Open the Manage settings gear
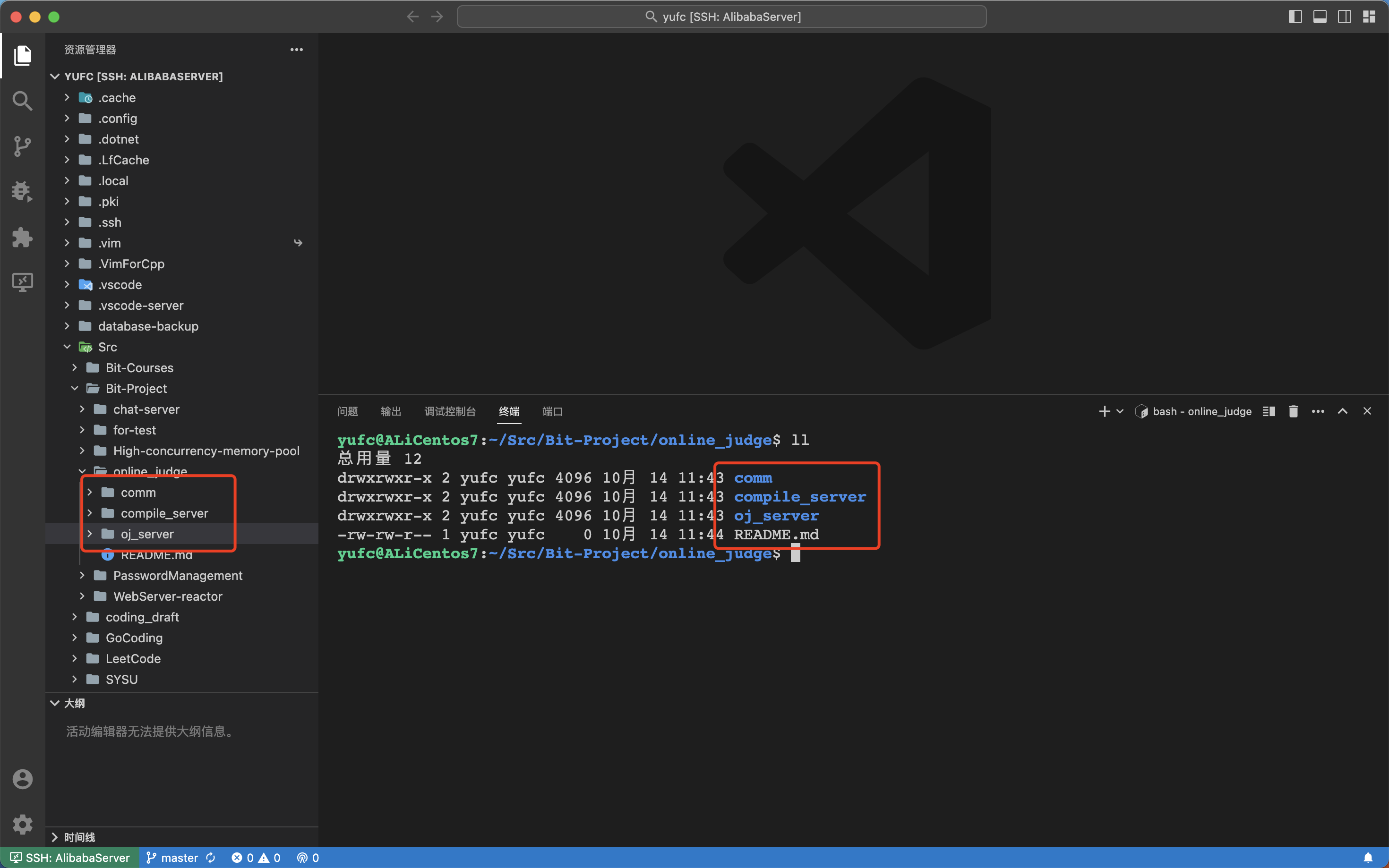This screenshot has height=868, width=1389. 22,825
